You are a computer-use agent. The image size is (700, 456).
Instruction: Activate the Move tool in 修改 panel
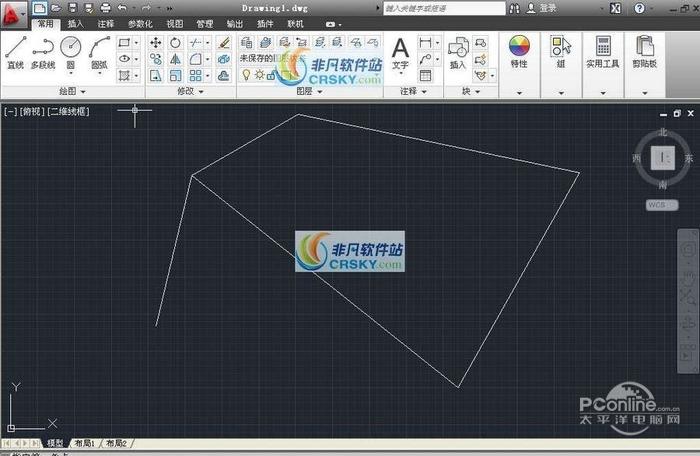click(155, 42)
